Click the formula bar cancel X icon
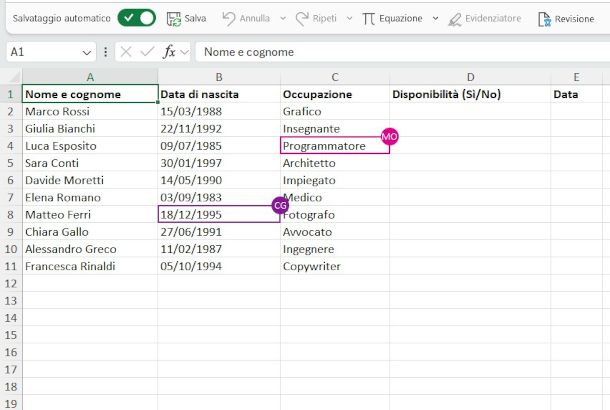Viewport: 610px width, 410px height. 126,52
